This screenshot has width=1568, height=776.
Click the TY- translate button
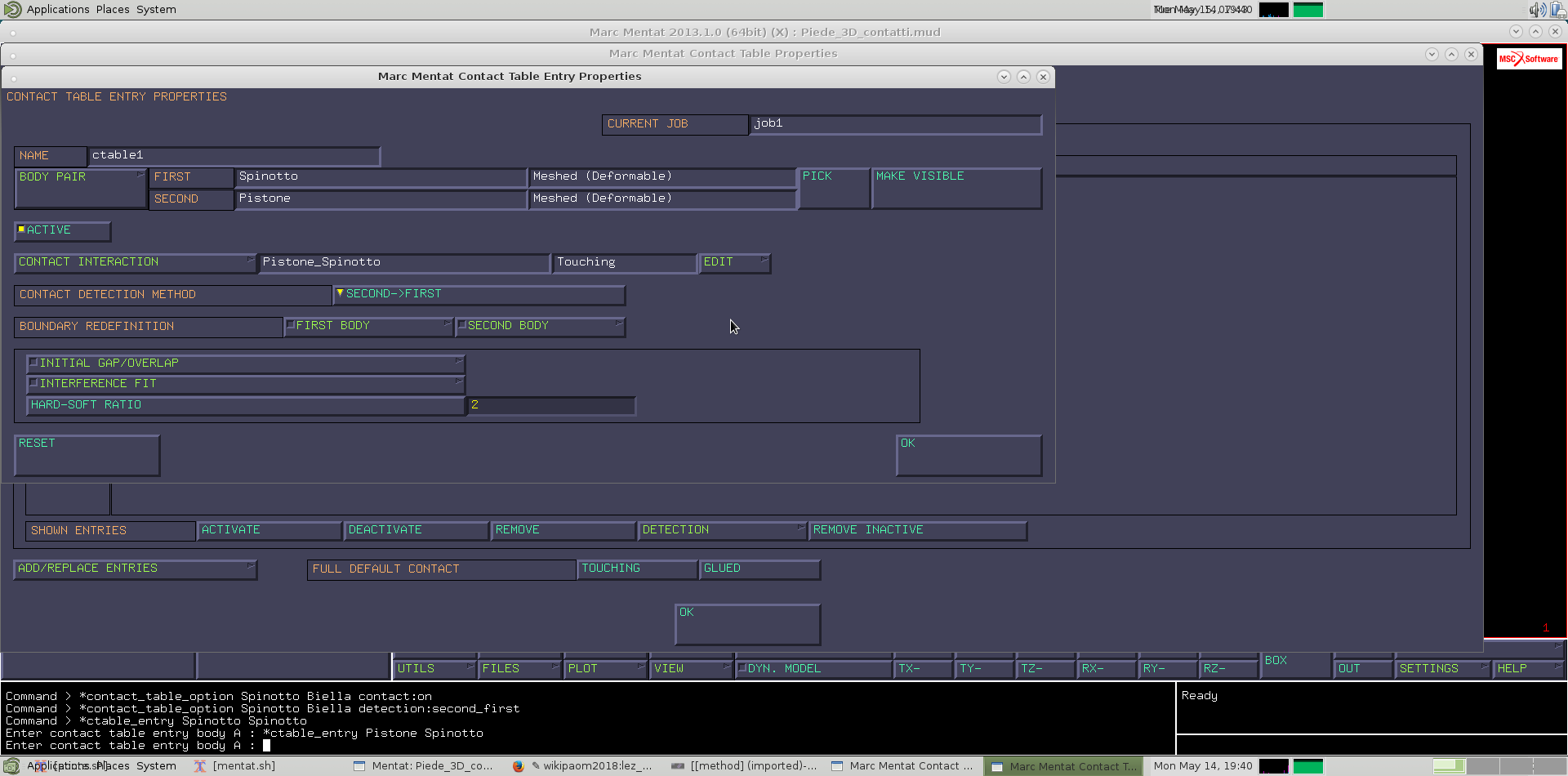click(984, 669)
